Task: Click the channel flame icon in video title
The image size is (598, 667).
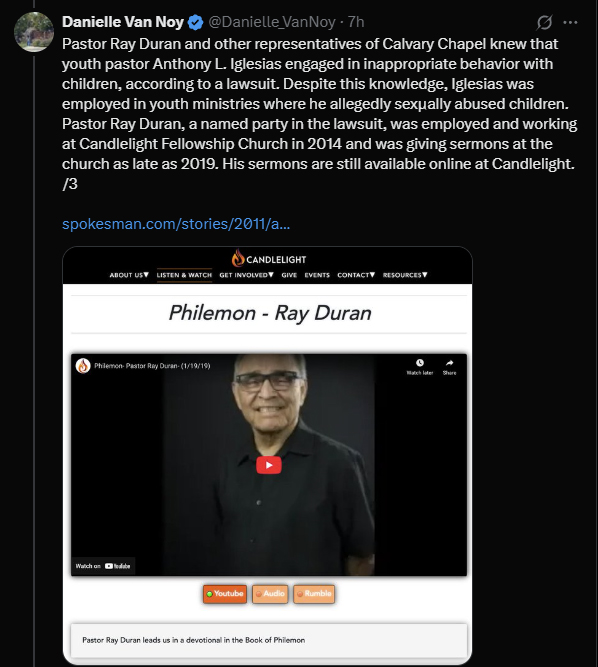Action: [x=83, y=366]
